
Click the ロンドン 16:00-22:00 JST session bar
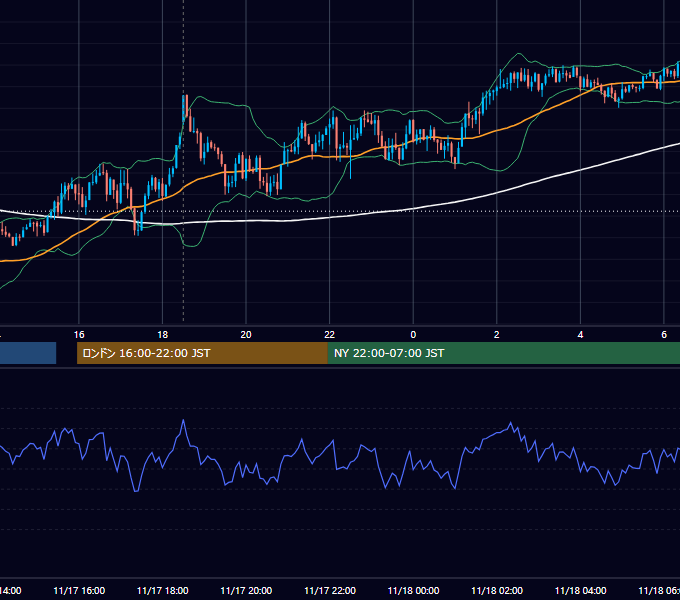coord(202,353)
